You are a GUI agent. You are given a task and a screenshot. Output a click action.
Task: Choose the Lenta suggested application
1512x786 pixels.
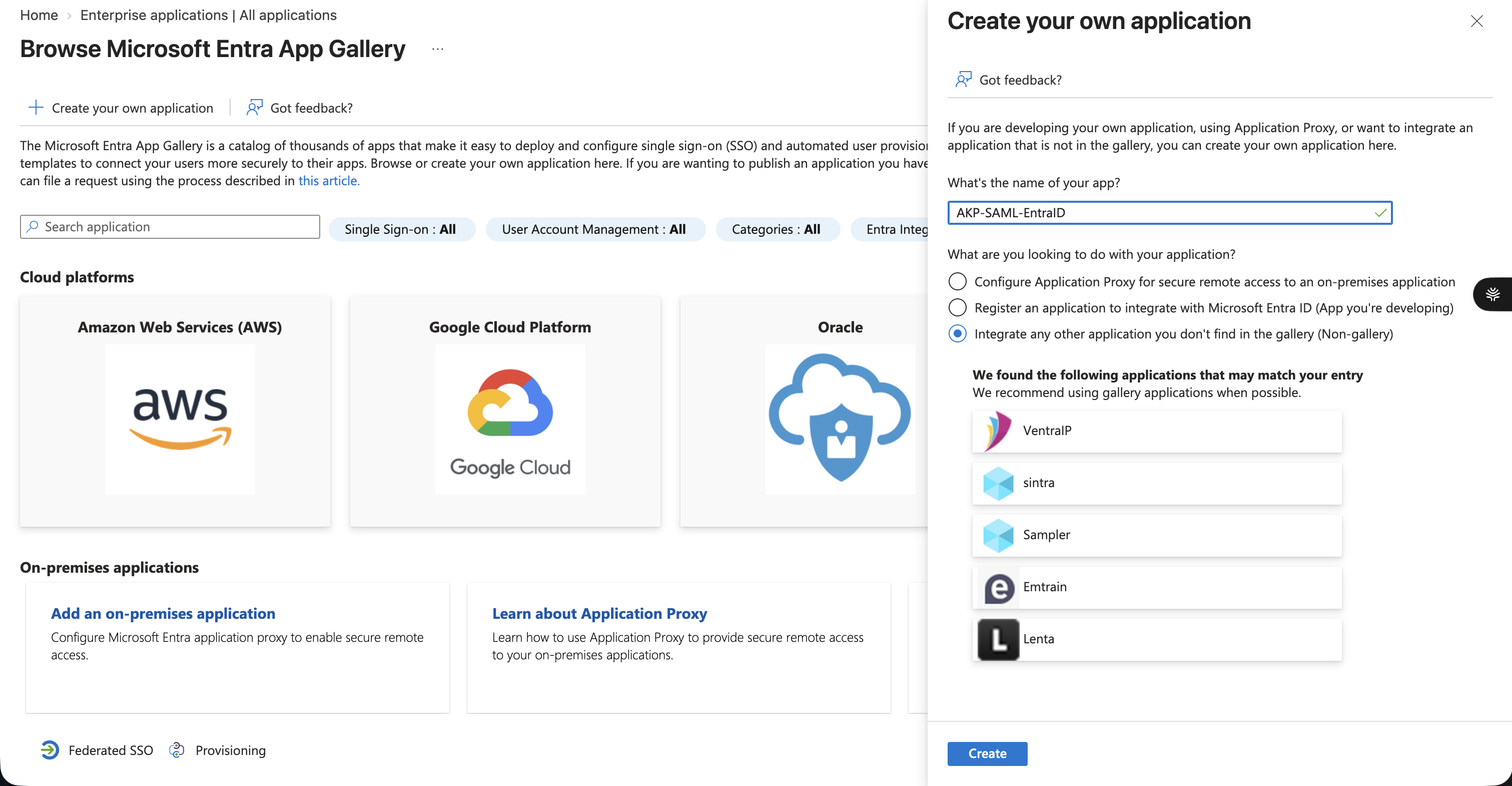[1157, 640]
